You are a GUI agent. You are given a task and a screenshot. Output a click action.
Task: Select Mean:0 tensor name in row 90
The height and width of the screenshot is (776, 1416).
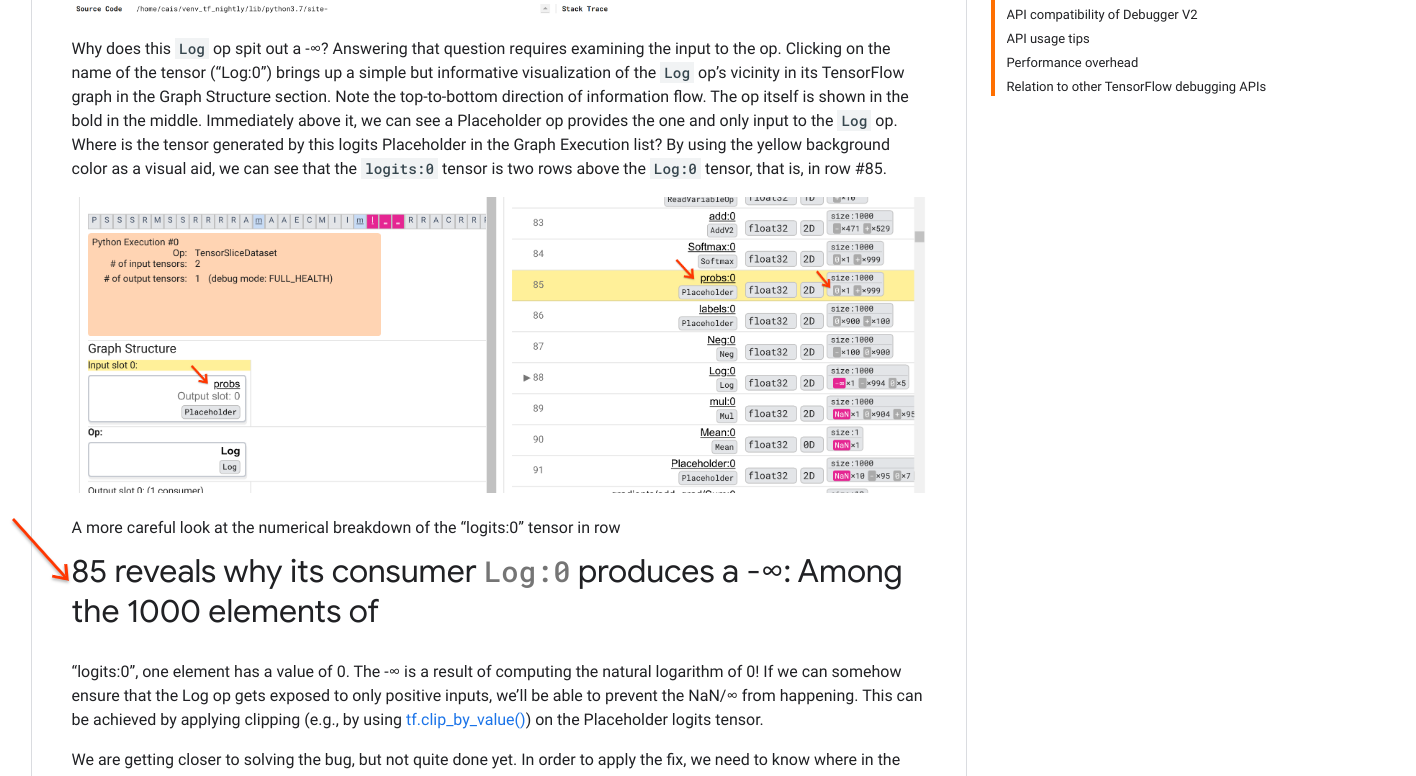[x=717, y=433]
